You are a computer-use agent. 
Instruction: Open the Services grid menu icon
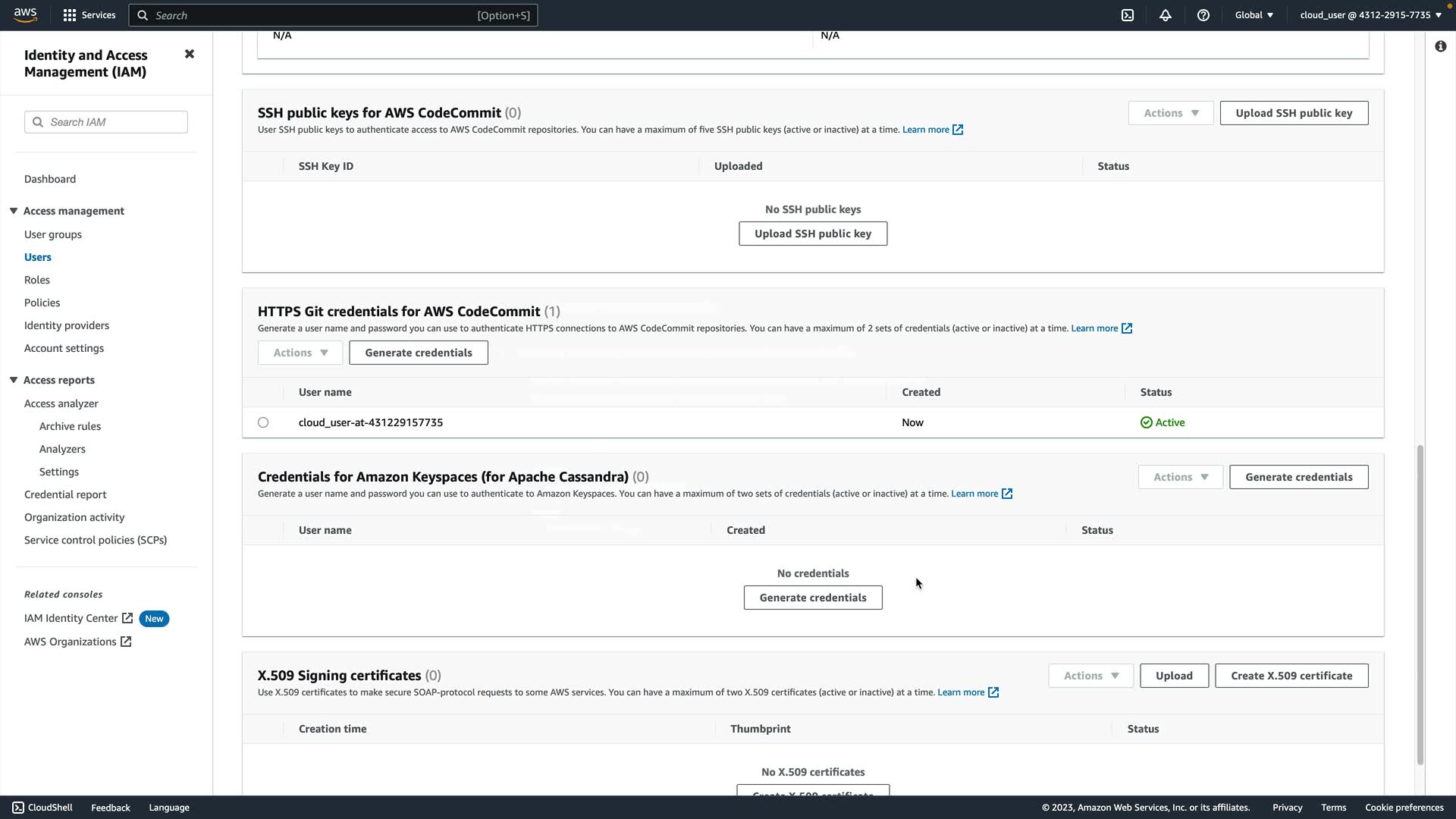(70, 15)
